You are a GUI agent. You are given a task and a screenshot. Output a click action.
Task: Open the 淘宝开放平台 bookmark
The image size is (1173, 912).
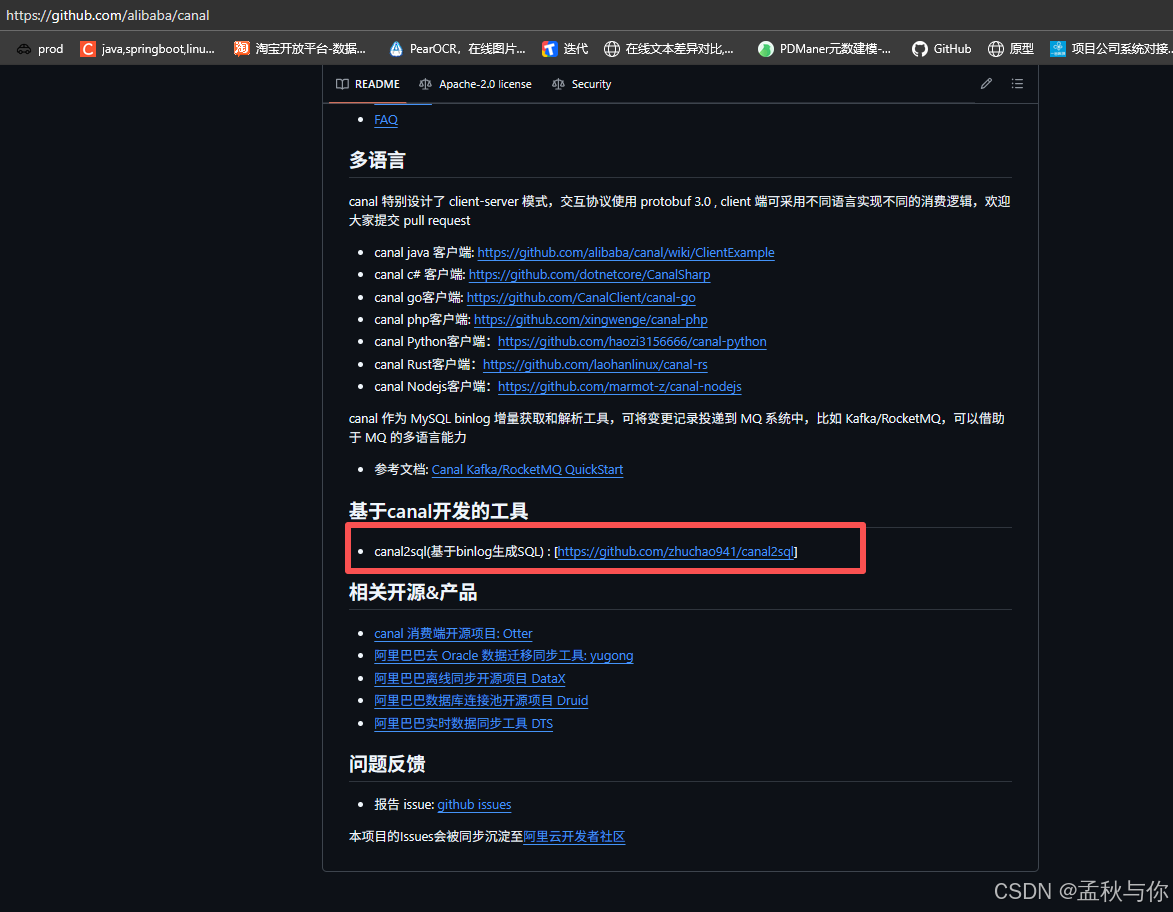coord(299,49)
